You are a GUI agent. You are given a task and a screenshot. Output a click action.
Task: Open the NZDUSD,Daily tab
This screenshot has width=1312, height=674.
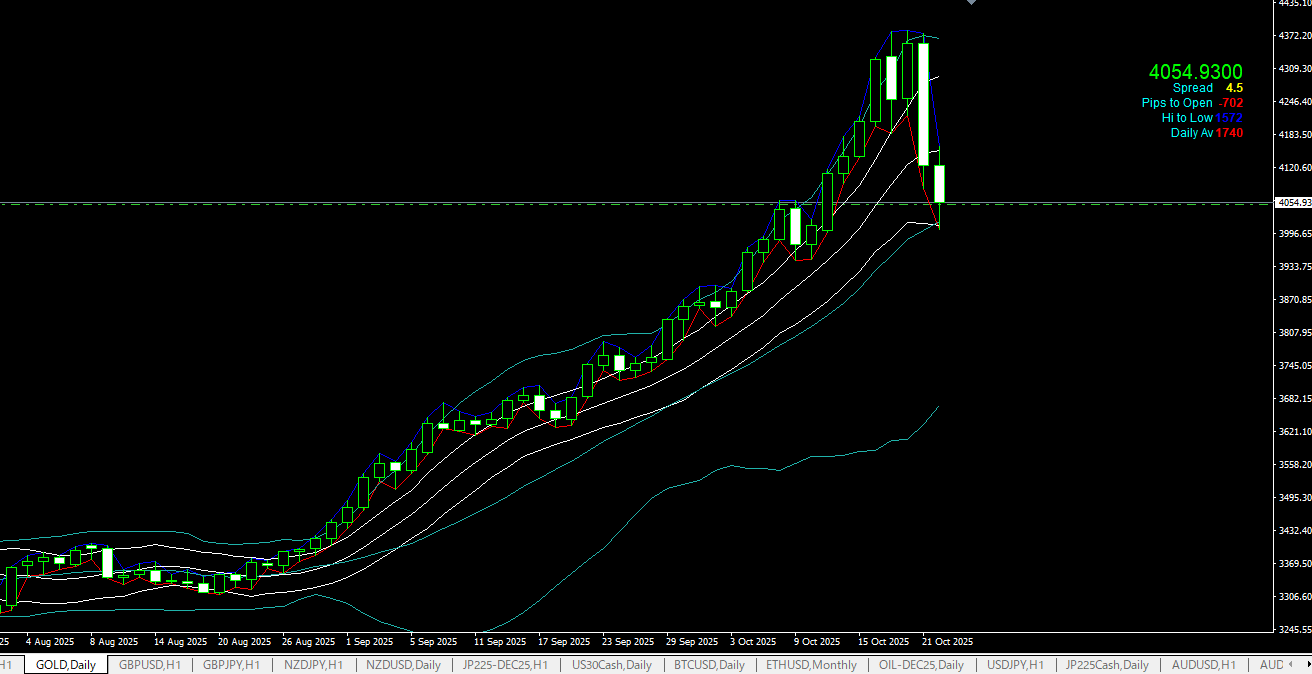pos(402,665)
